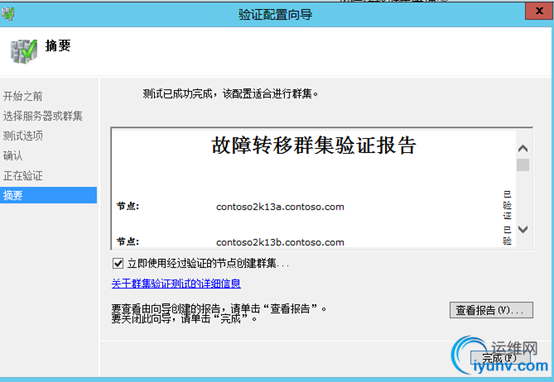Select the 正在验证 step
Image resolution: width=554 pixels, height=382 pixels.
click(23, 176)
